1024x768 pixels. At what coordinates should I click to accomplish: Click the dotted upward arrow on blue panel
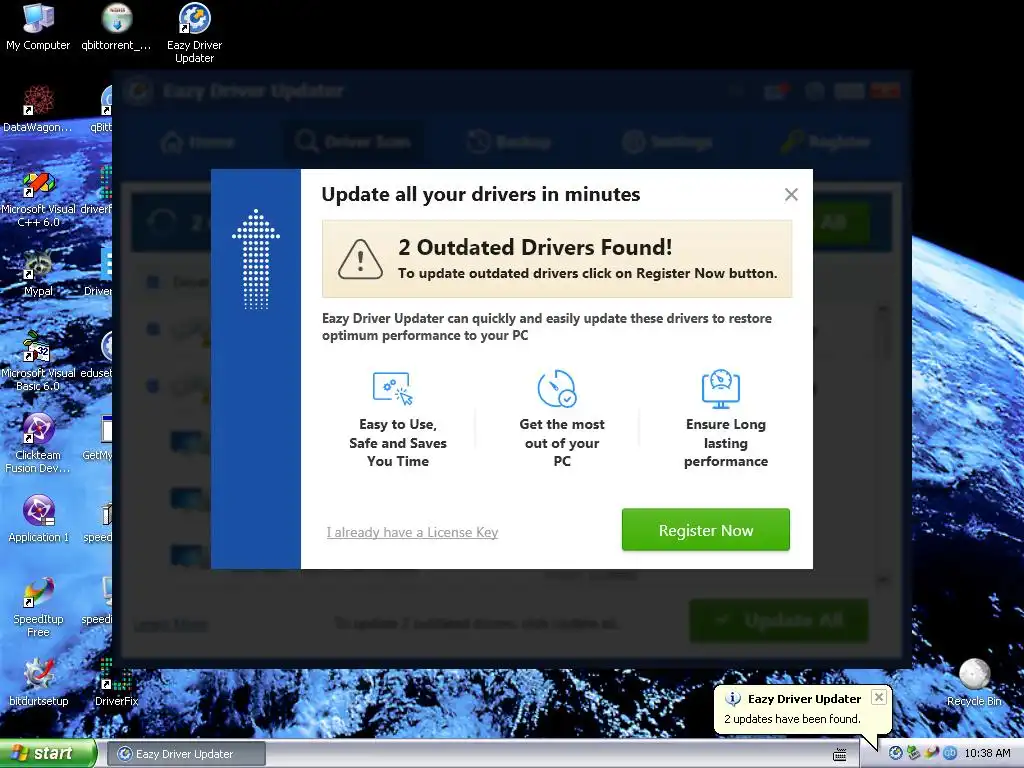256,259
